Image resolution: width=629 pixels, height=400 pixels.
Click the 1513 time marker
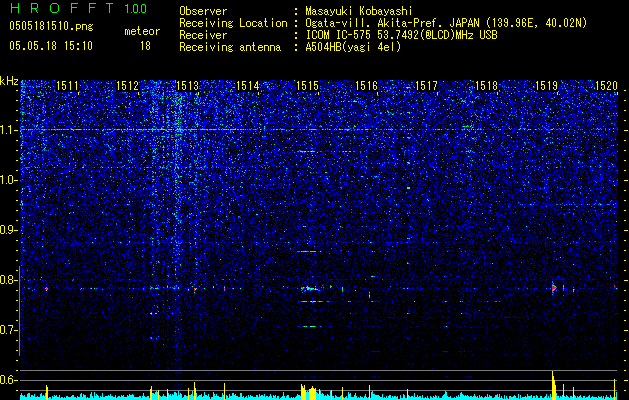(x=187, y=85)
